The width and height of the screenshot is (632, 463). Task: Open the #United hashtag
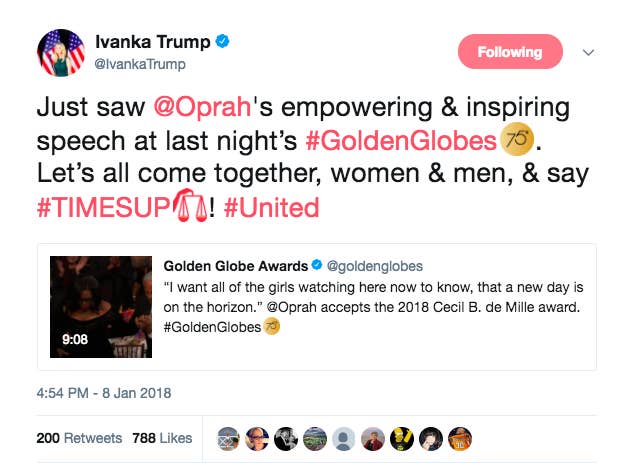click(x=271, y=208)
